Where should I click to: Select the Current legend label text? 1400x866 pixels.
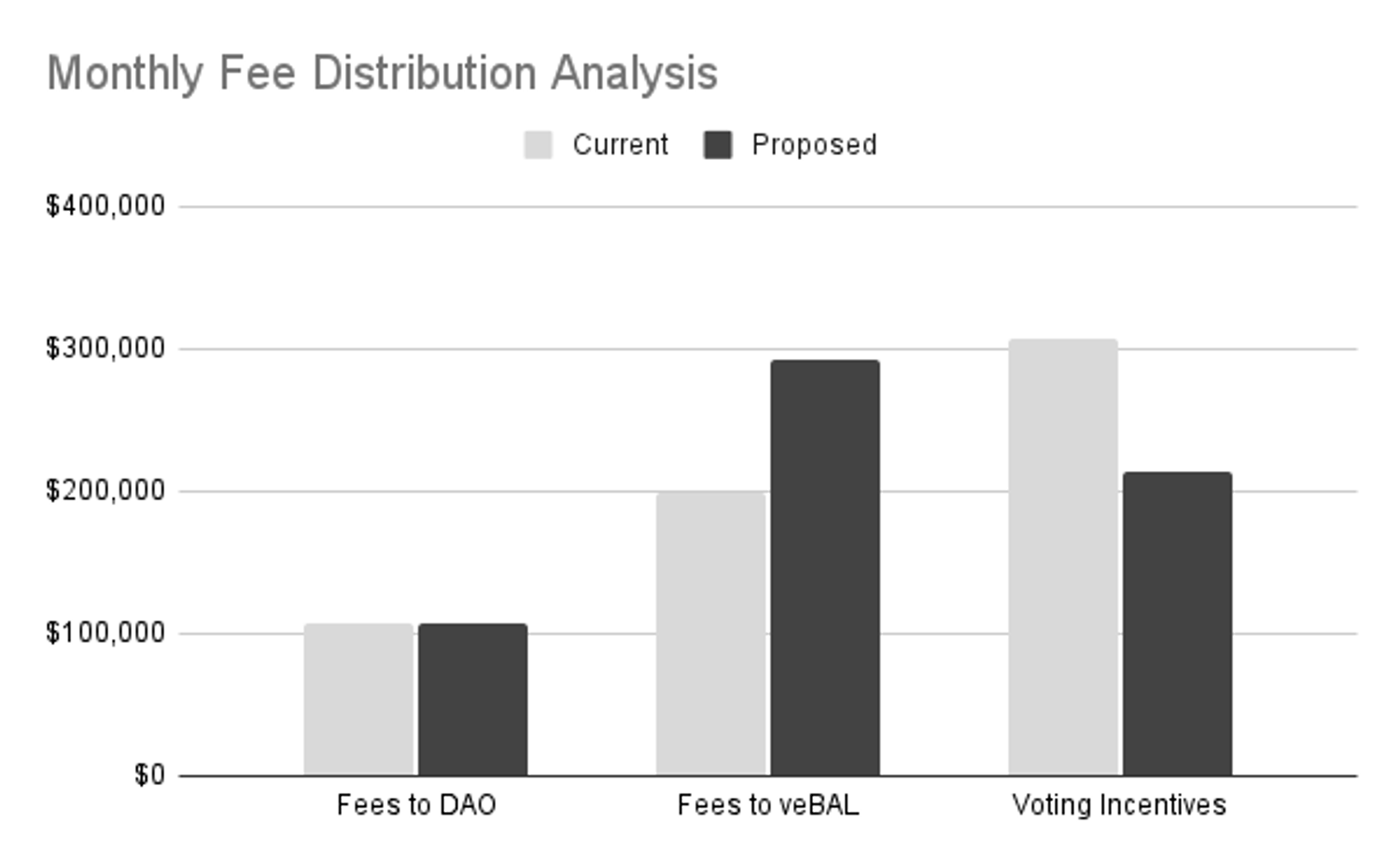[620, 145]
